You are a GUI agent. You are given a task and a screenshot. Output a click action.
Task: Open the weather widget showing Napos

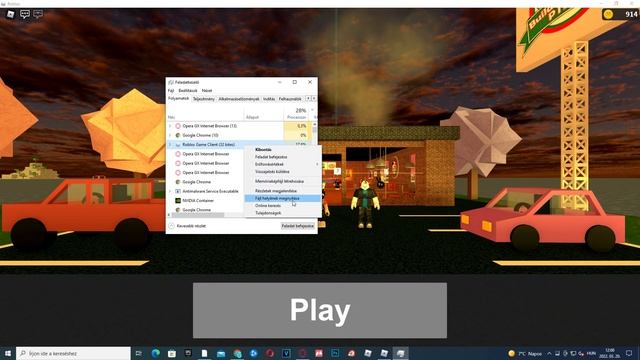(x=525, y=353)
